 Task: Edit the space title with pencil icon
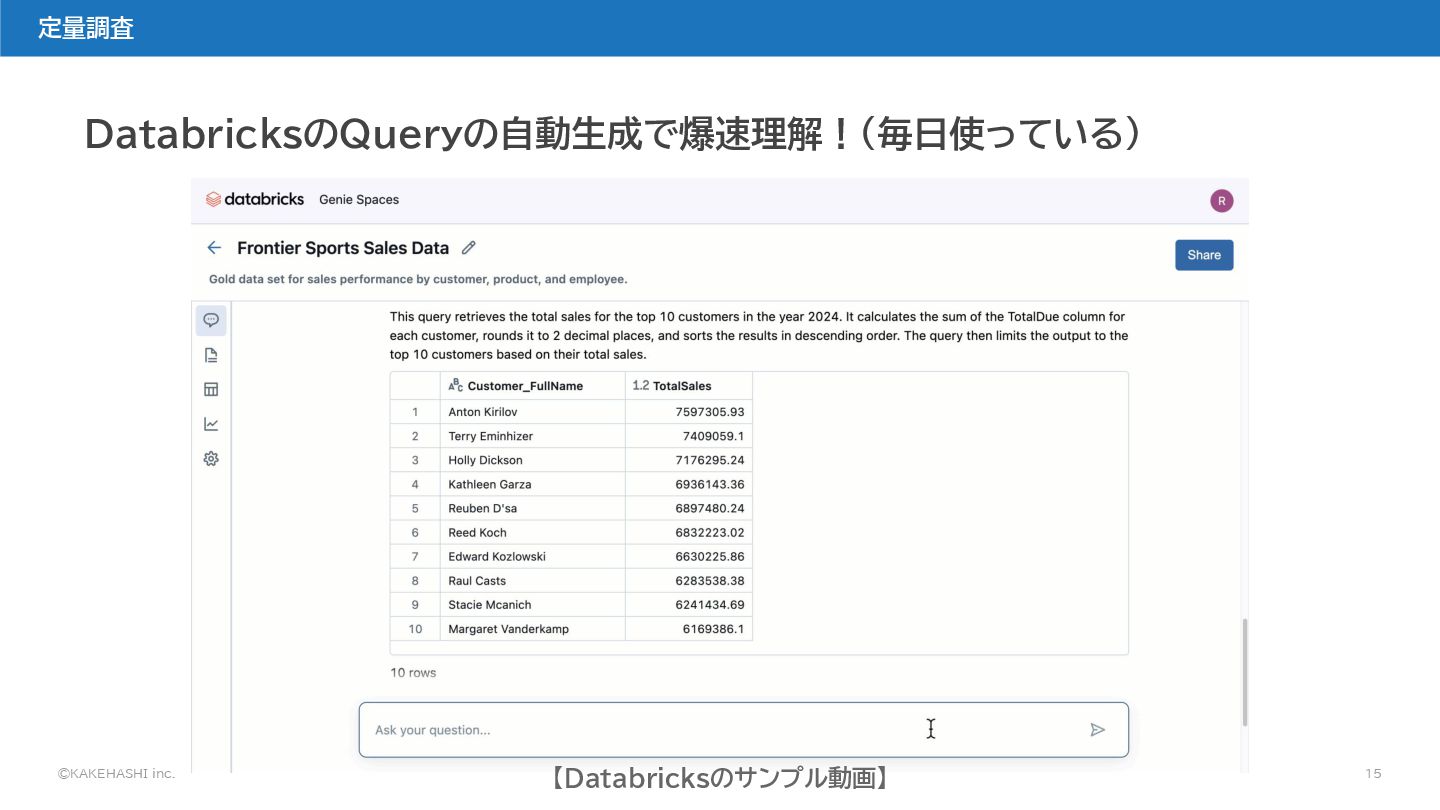click(x=469, y=248)
